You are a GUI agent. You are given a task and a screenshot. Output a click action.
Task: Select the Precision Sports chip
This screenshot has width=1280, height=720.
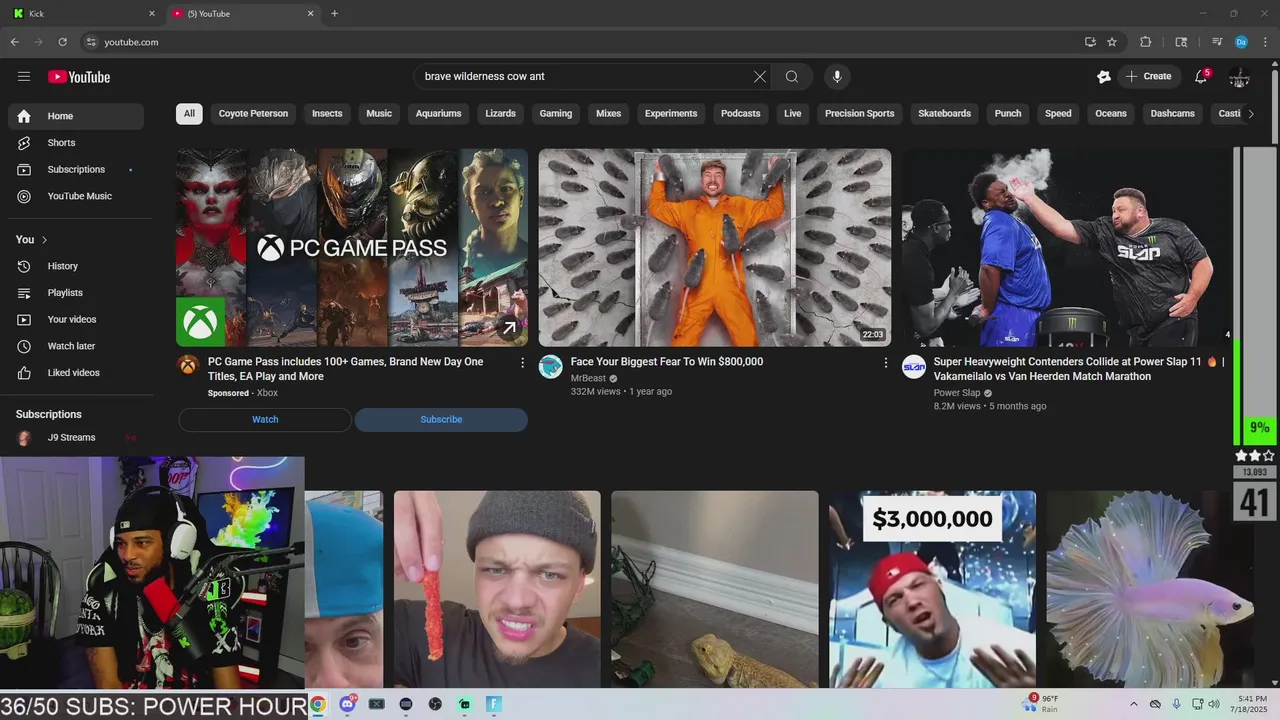coord(859,113)
